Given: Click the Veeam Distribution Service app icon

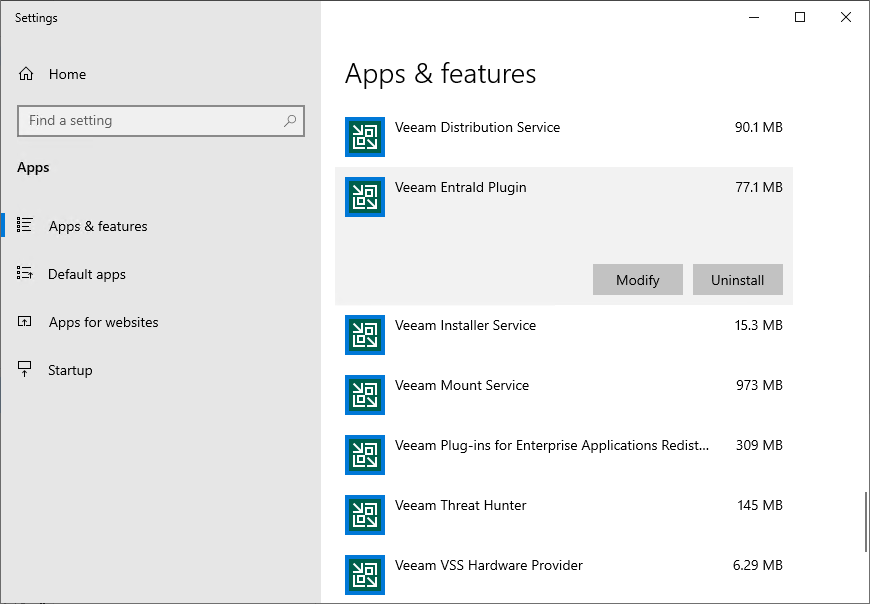Looking at the screenshot, I should click(365, 137).
